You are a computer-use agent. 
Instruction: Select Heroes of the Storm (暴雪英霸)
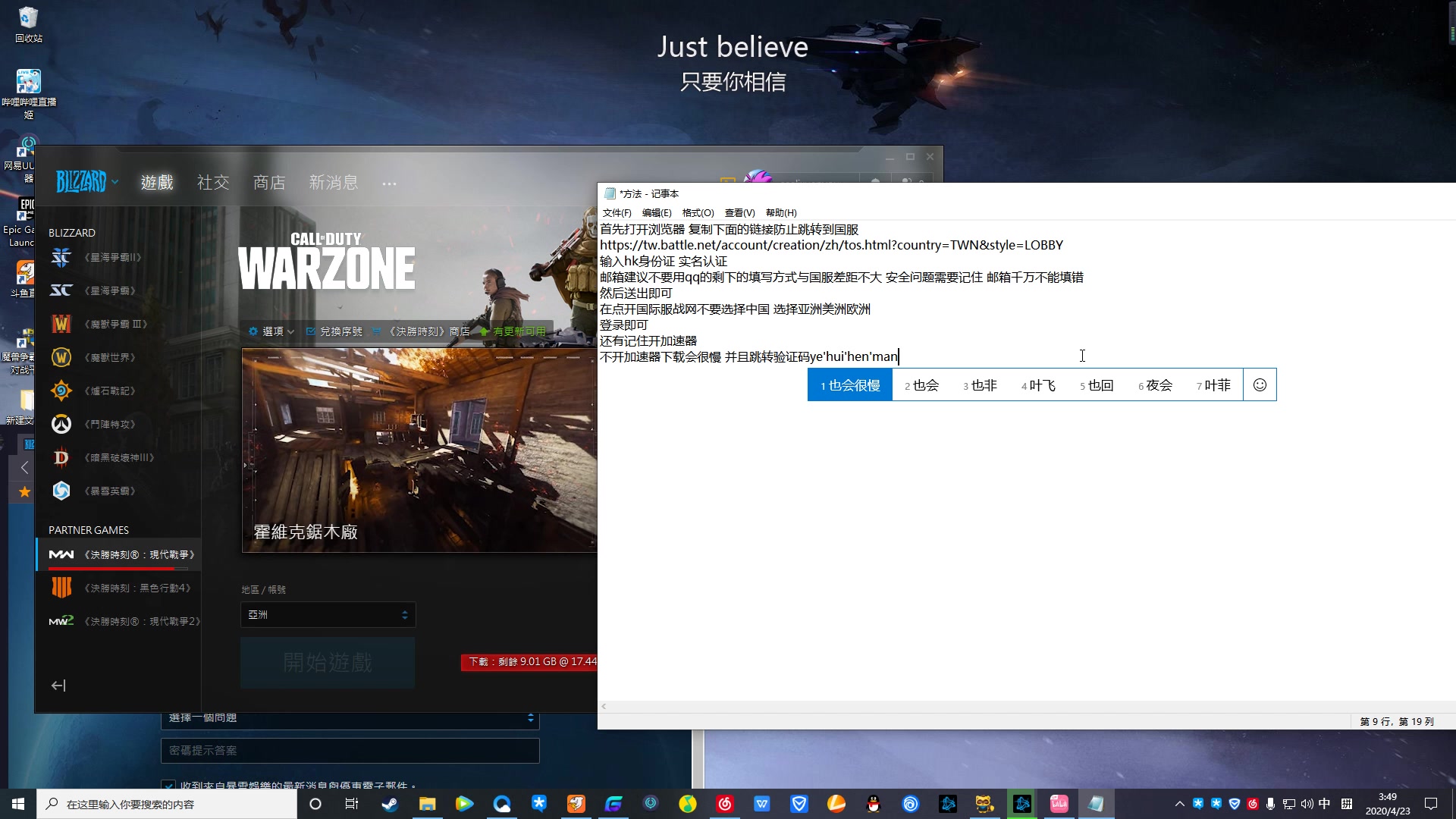pos(93,491)
